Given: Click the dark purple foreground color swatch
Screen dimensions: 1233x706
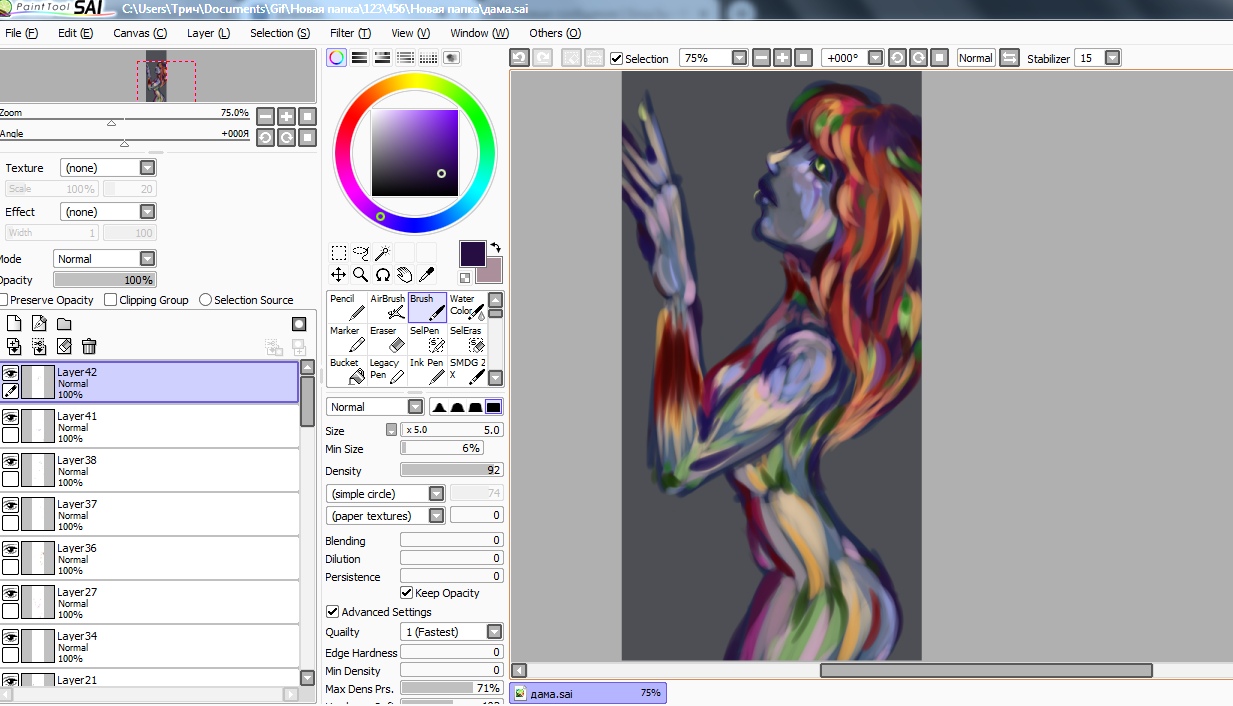Looking at the screenshot, I should point(473,254).
